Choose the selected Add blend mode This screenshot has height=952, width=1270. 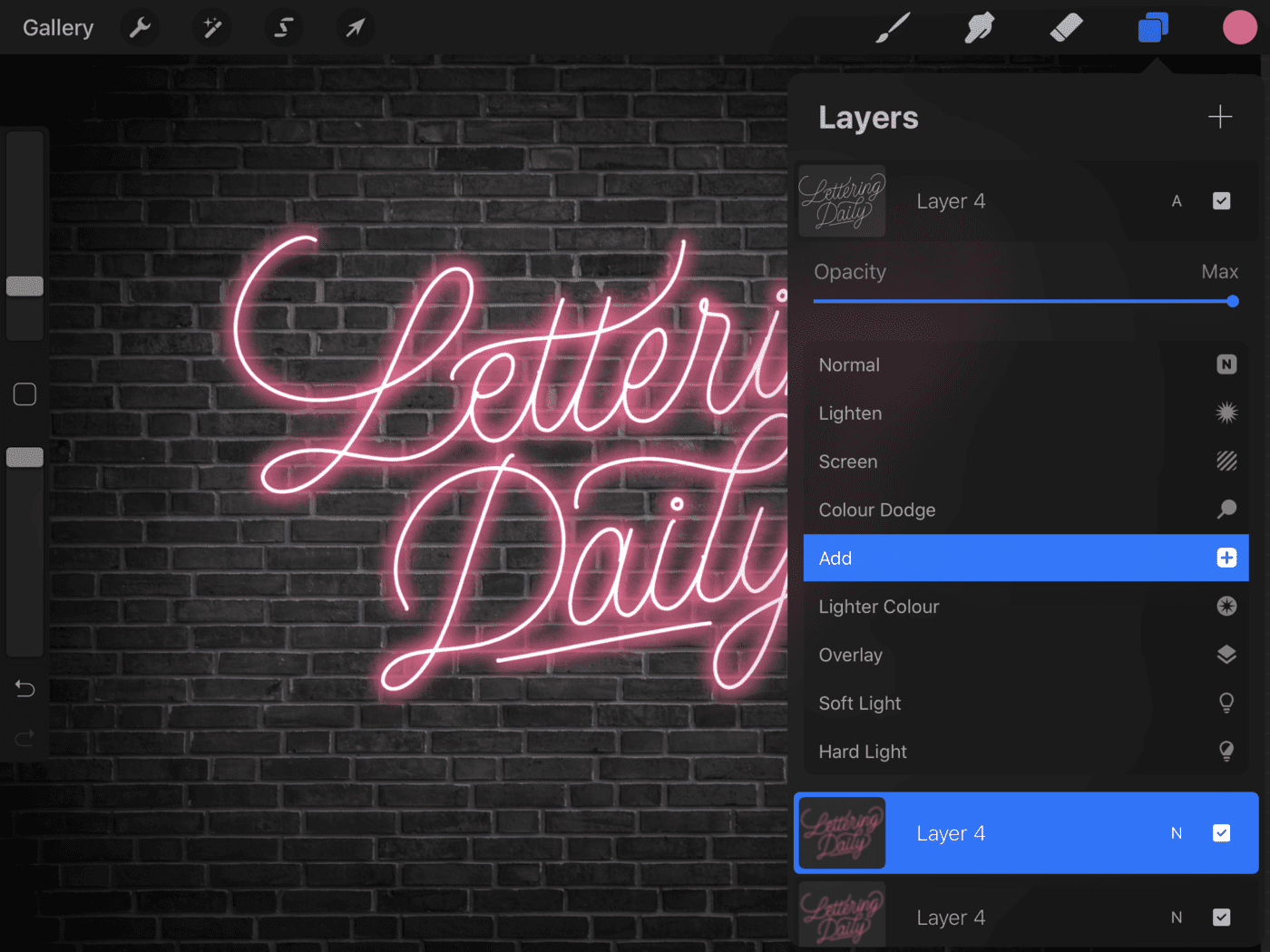[1026, 558]
